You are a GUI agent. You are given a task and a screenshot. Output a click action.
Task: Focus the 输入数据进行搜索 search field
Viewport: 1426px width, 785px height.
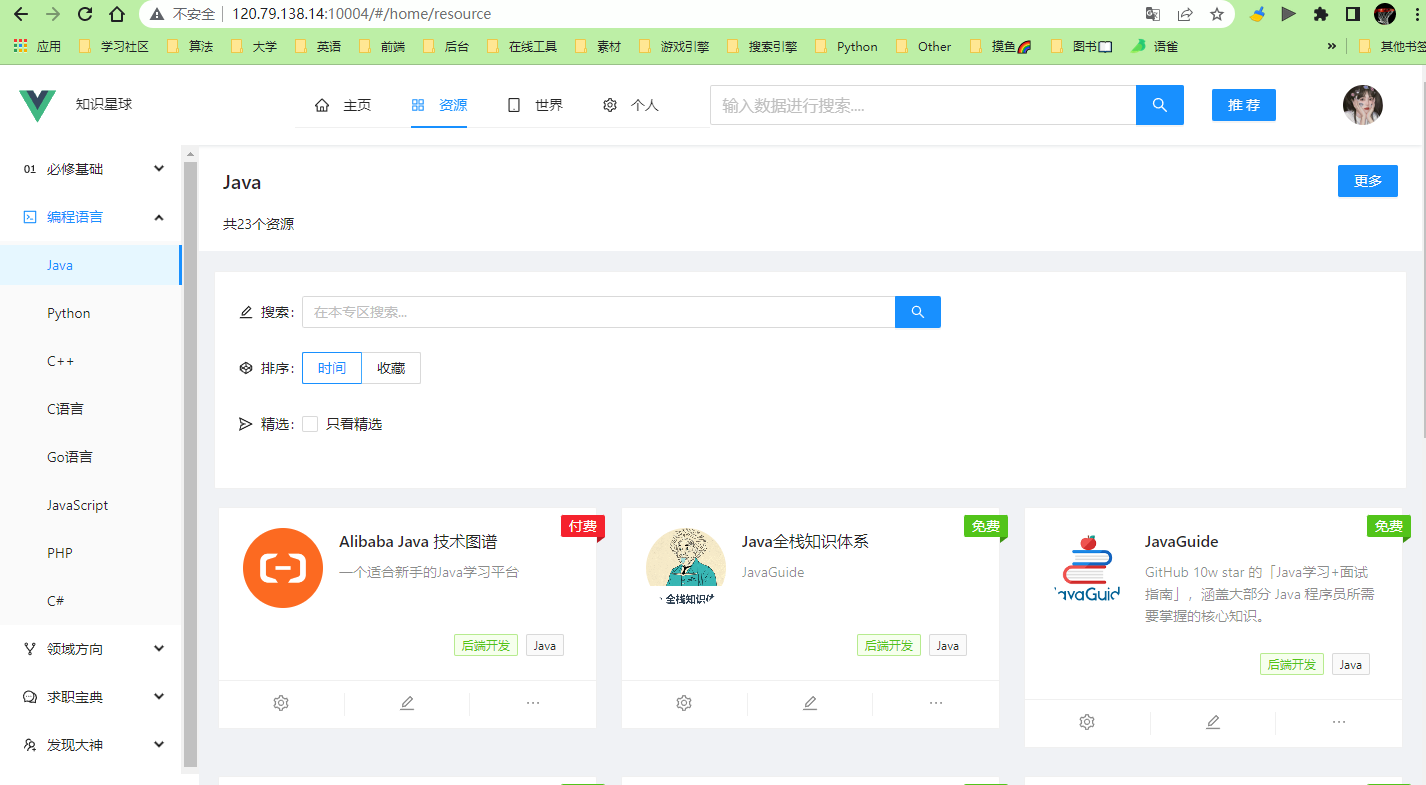tap(923, 105)
